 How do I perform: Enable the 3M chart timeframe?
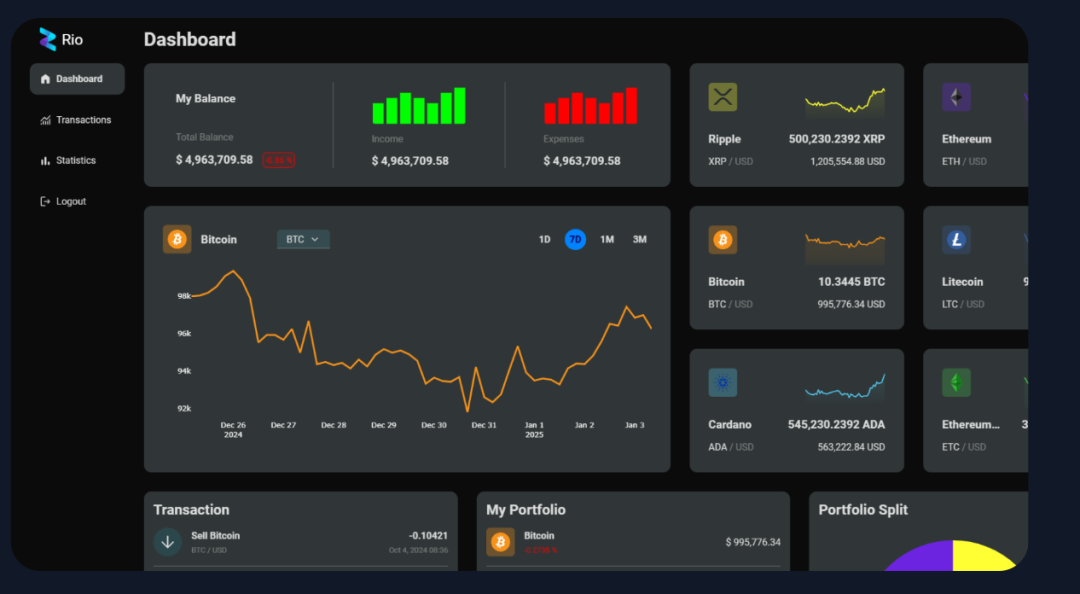point(639,239)
